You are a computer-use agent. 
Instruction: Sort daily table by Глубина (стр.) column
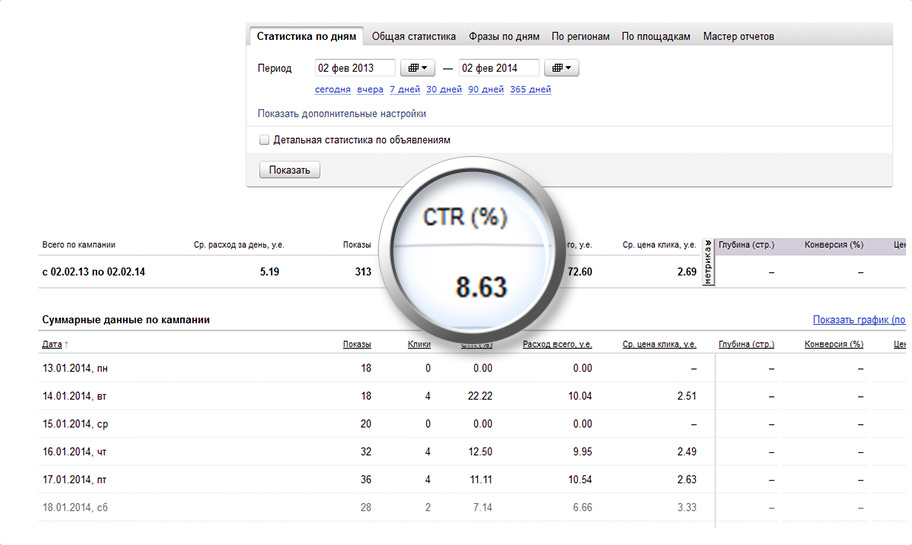(x=746, y=344)
